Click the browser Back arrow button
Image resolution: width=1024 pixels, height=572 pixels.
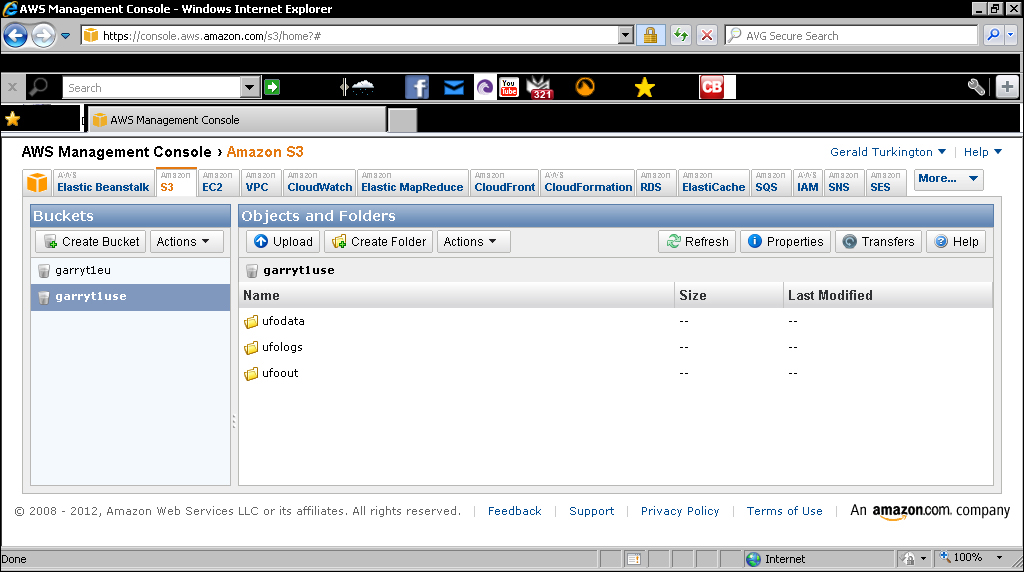[x=16, y=35]
